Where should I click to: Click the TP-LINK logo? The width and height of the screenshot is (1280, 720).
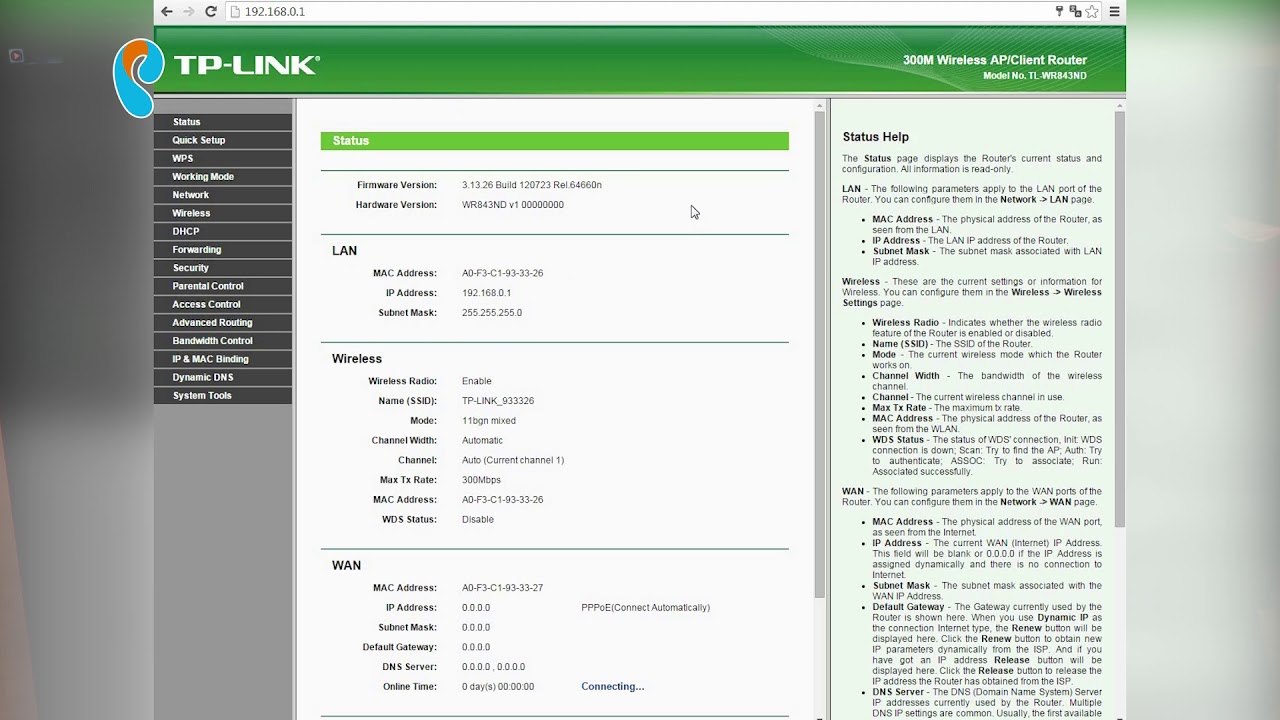pyautogui.click(x=246, y=65)
